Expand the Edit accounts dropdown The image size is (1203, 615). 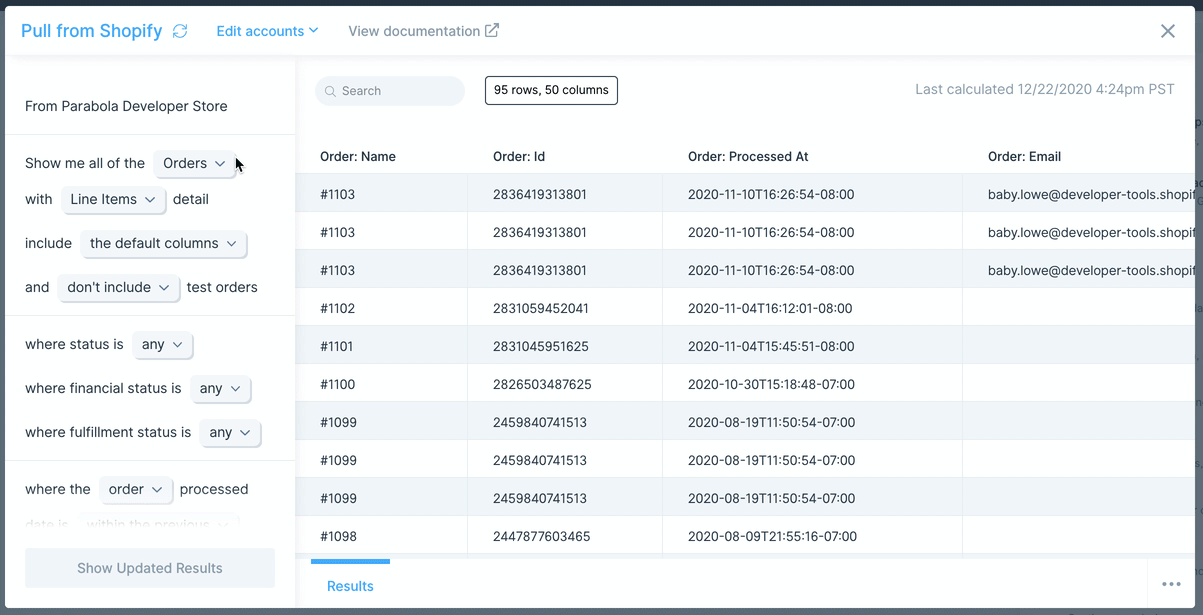(267, 31)
